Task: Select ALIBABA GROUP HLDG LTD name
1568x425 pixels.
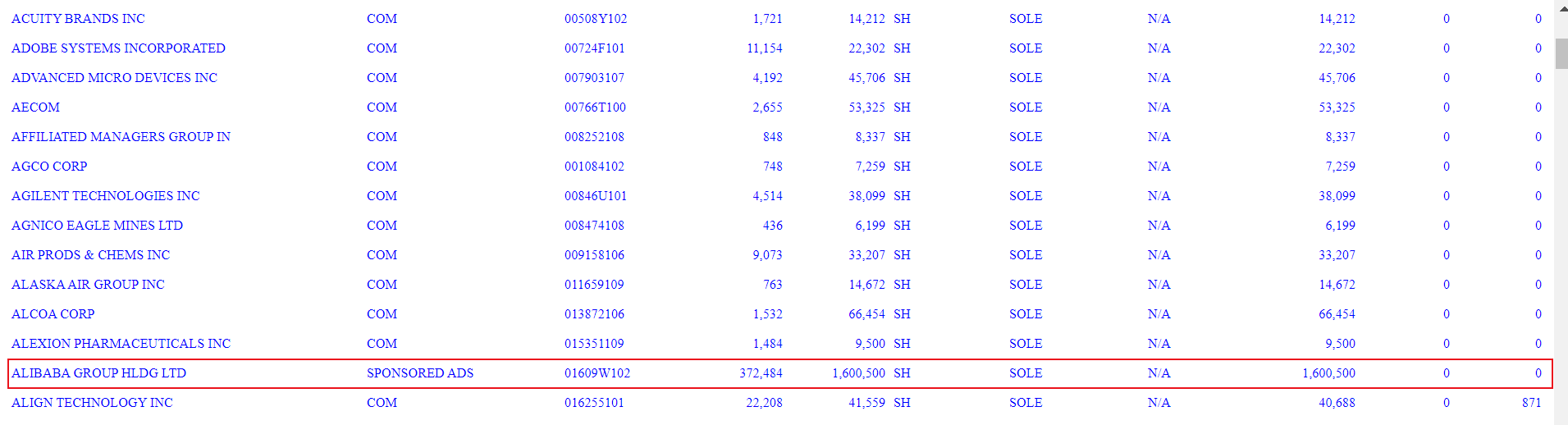Action: pyautogui.click(x=98, y=373)
